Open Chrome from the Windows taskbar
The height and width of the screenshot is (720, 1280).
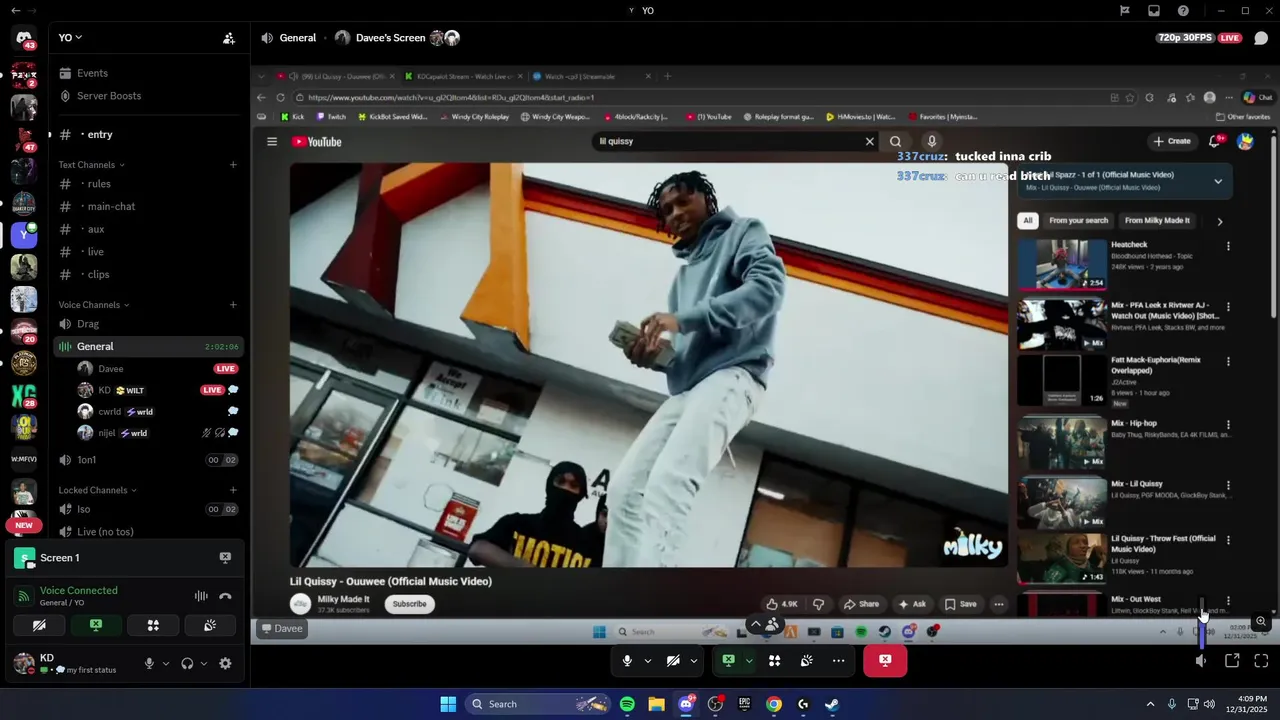pyautogui.click(x=774, y=704)
